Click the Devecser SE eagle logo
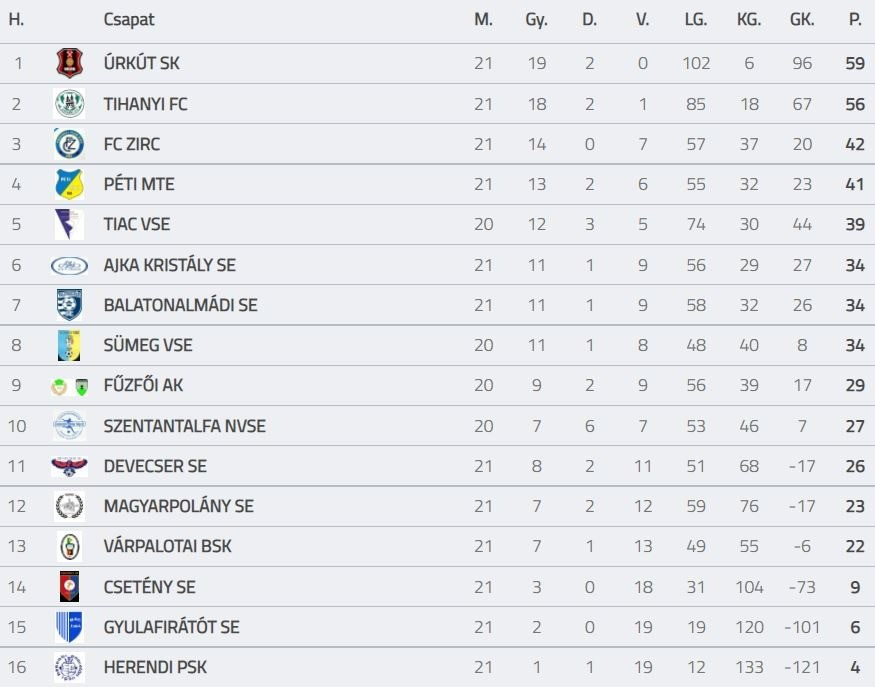 click(x=69, y=466)
